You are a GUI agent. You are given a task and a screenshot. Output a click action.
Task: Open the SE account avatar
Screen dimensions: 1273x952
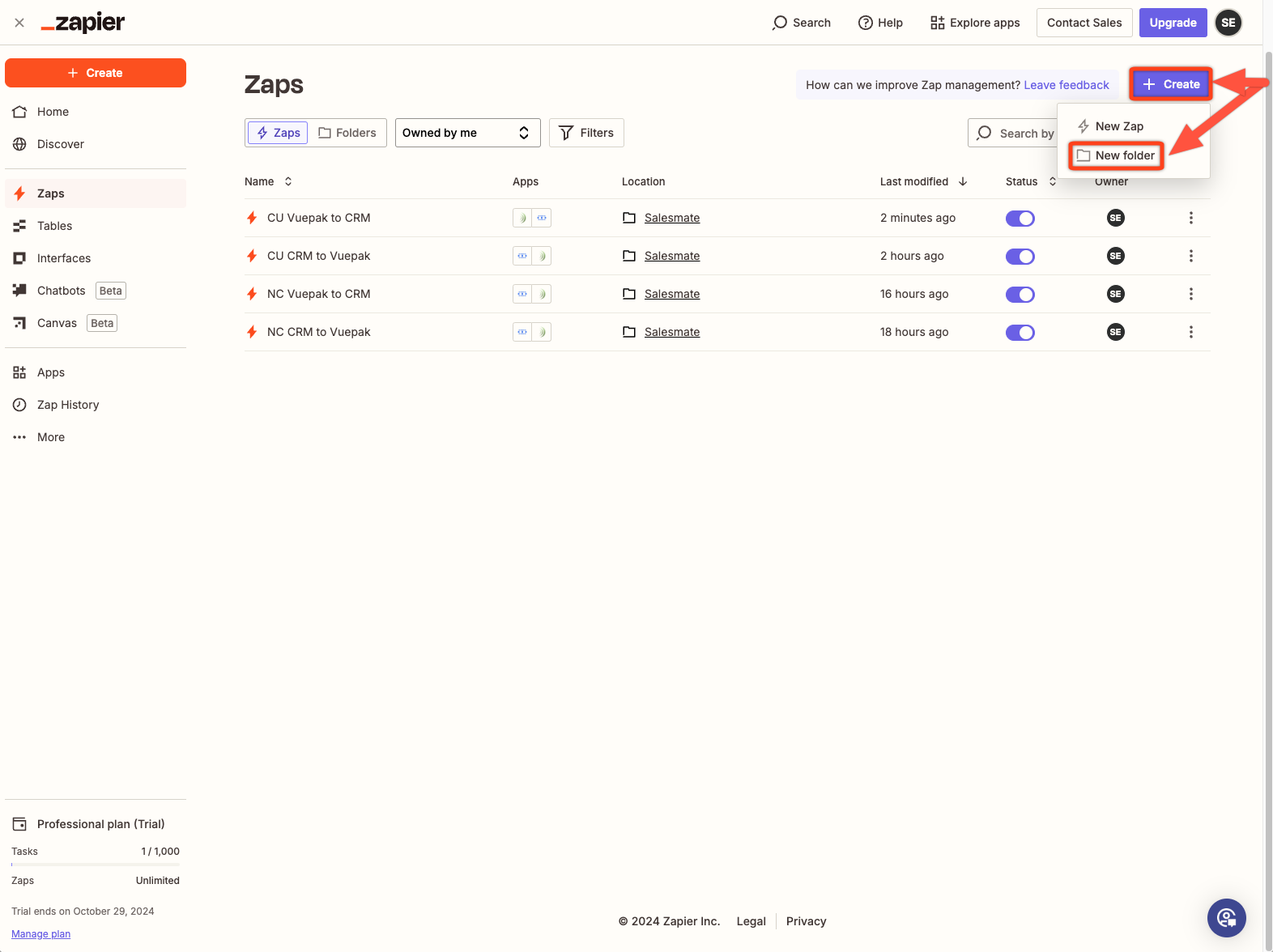[x=1228, y=23]
